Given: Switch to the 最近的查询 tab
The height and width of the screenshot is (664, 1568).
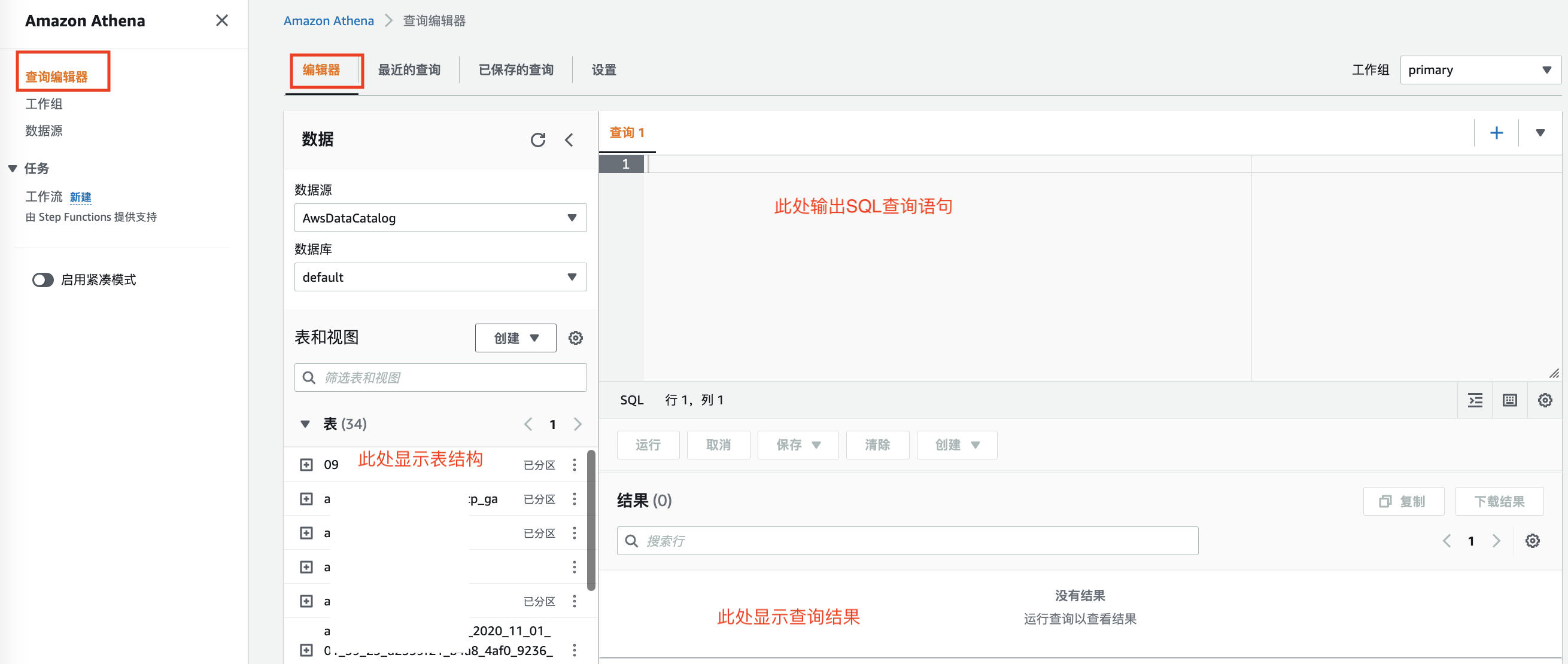Looking at the screenshot, I should [409, 70].
